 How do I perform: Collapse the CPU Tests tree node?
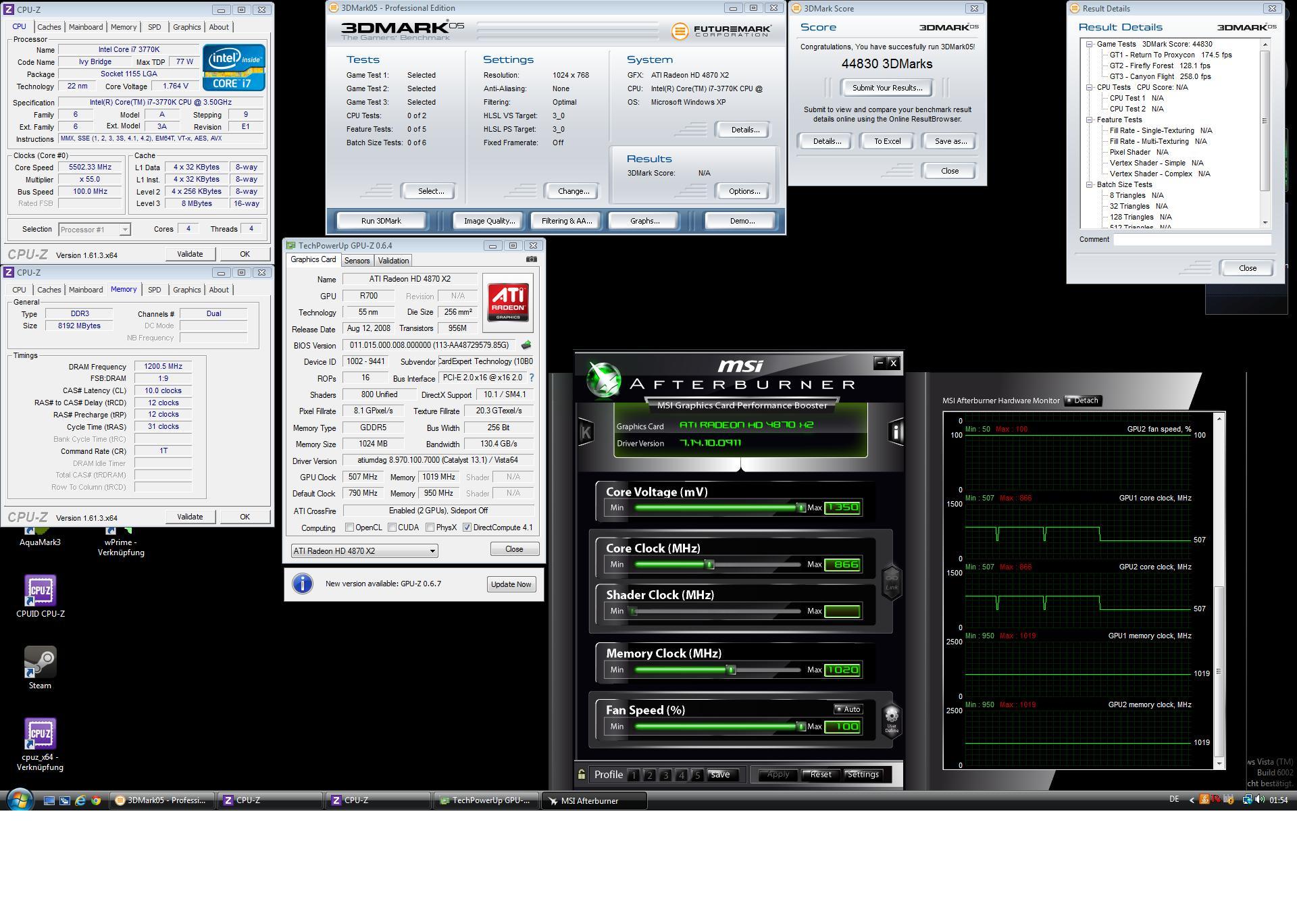[1089, 87]
